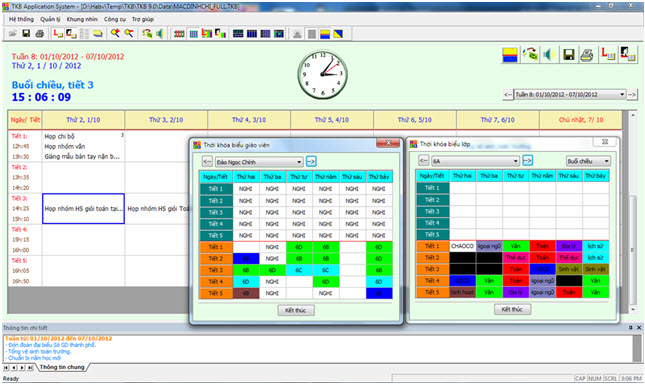The image size is (645, 384).
Task: Click the alarm bell toolbar icon
Action: (297, 34)
